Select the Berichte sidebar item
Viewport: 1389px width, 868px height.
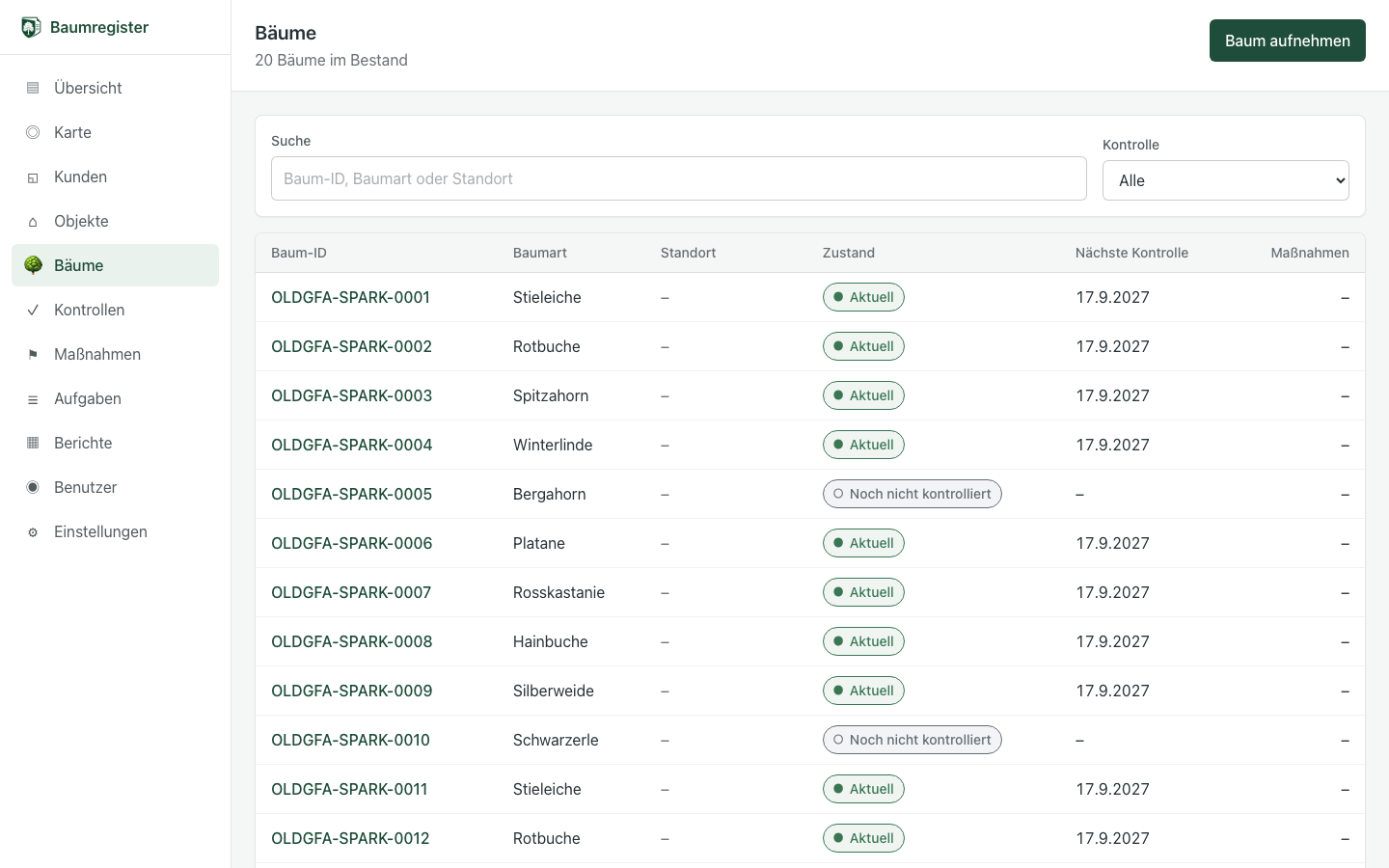(116, 443)
